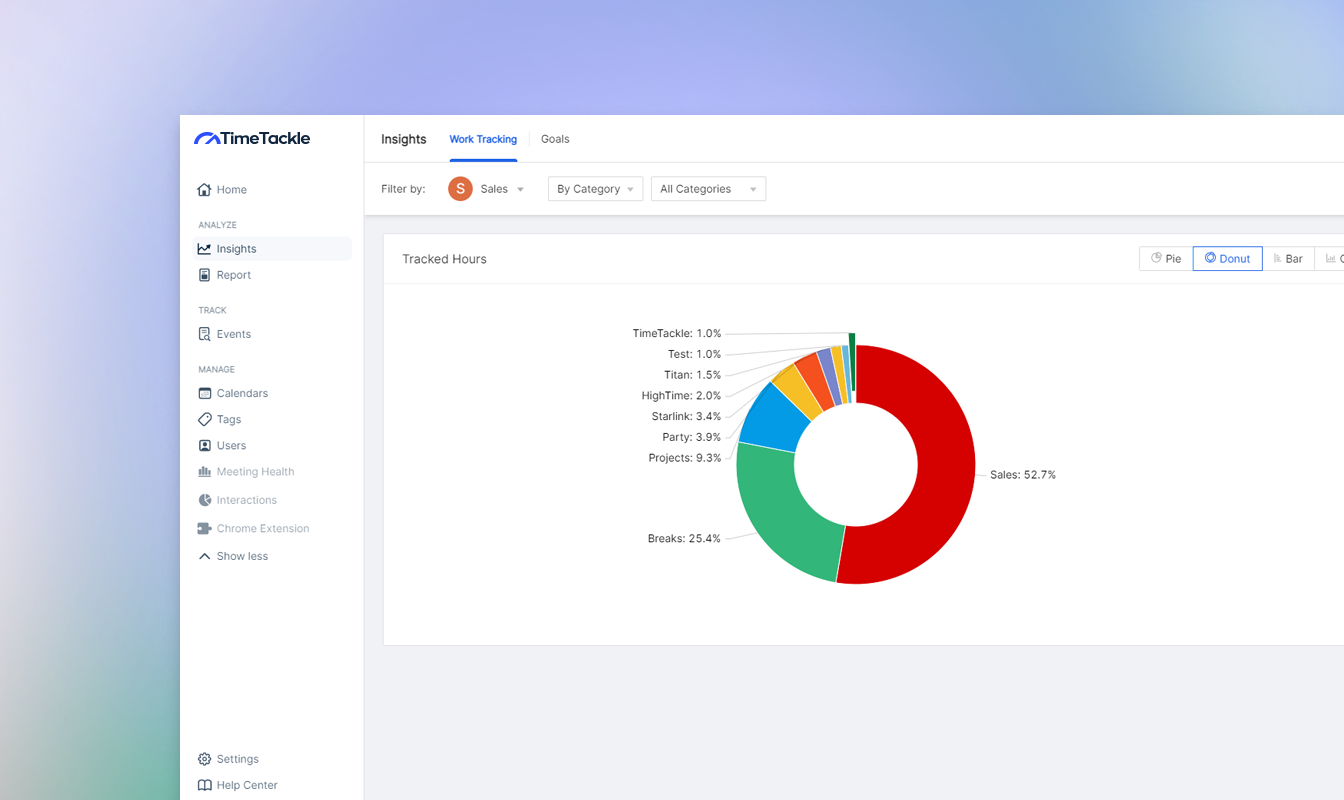Click the Tracked Hours card title

pos(444,259)
